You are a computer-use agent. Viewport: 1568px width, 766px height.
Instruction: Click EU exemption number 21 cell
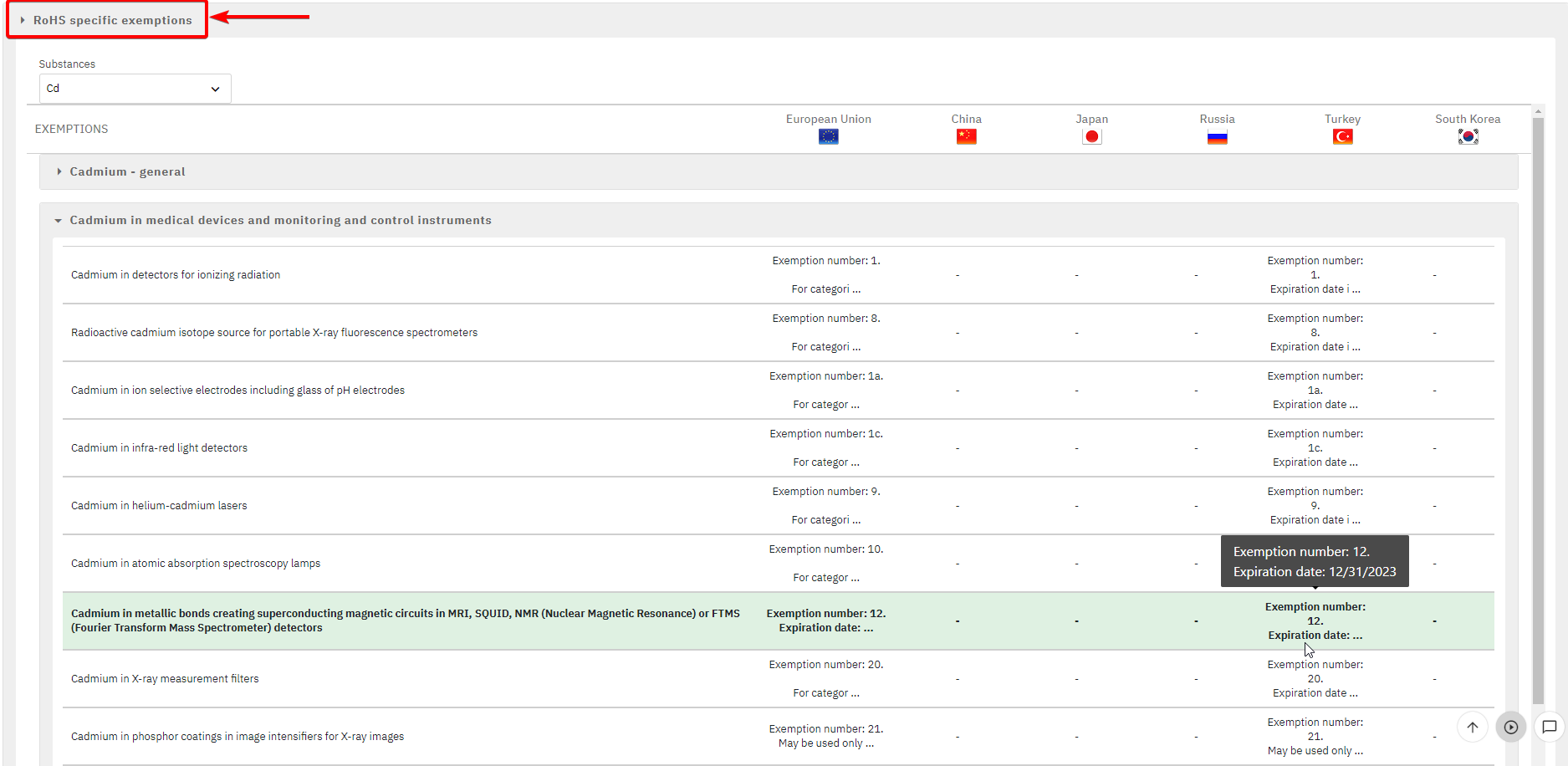pyautogui.click(x=826, y=736)
